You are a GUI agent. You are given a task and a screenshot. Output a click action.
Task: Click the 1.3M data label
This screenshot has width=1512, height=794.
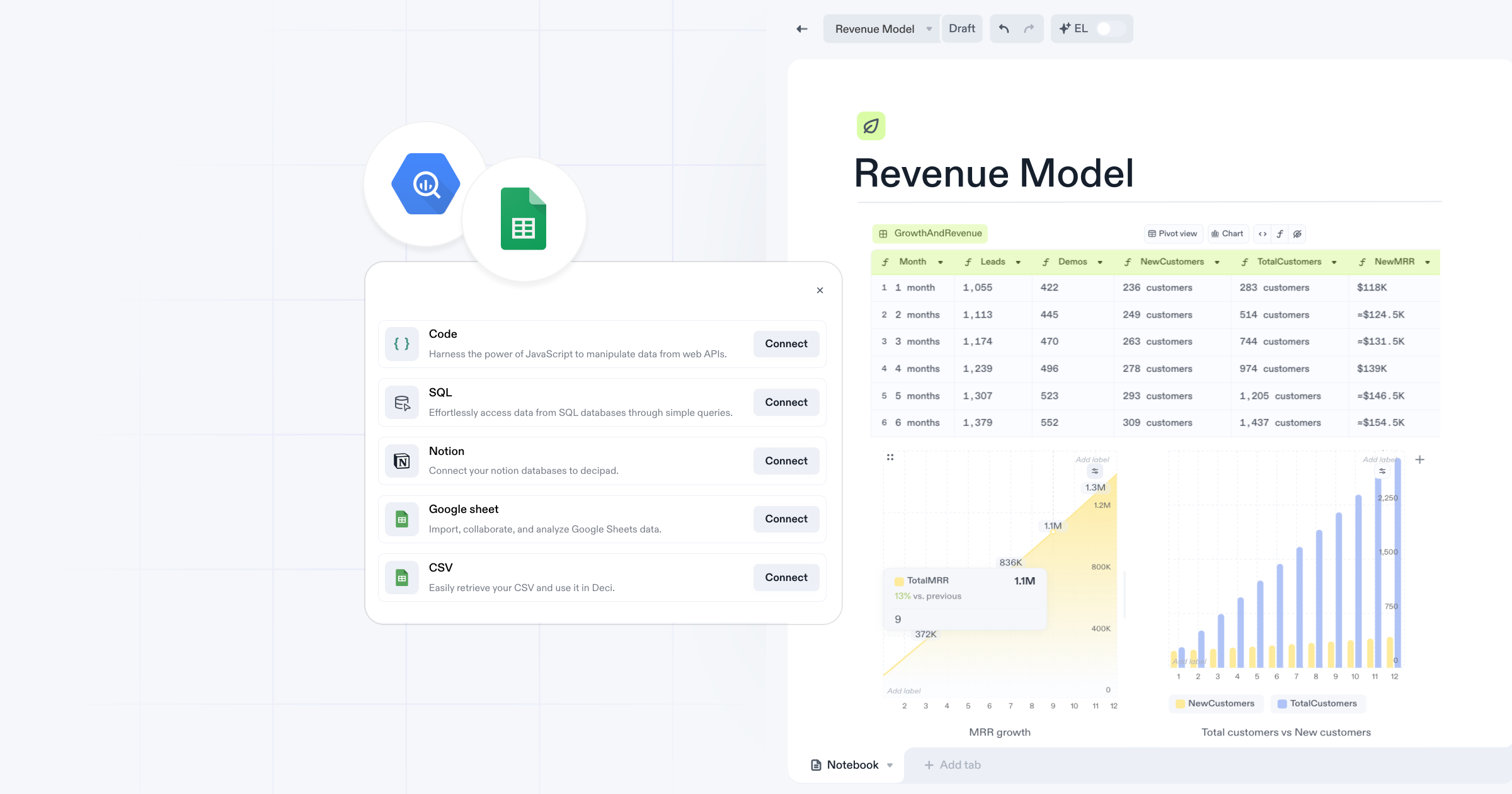pos(1095,488)
